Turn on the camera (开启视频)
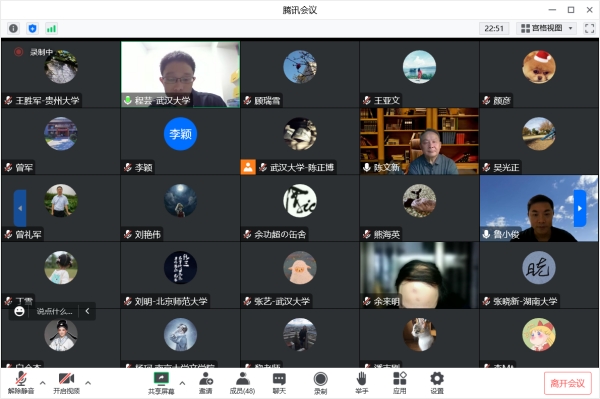The width and height of the screenshot is (600, 399). click(x=66, y=383)
